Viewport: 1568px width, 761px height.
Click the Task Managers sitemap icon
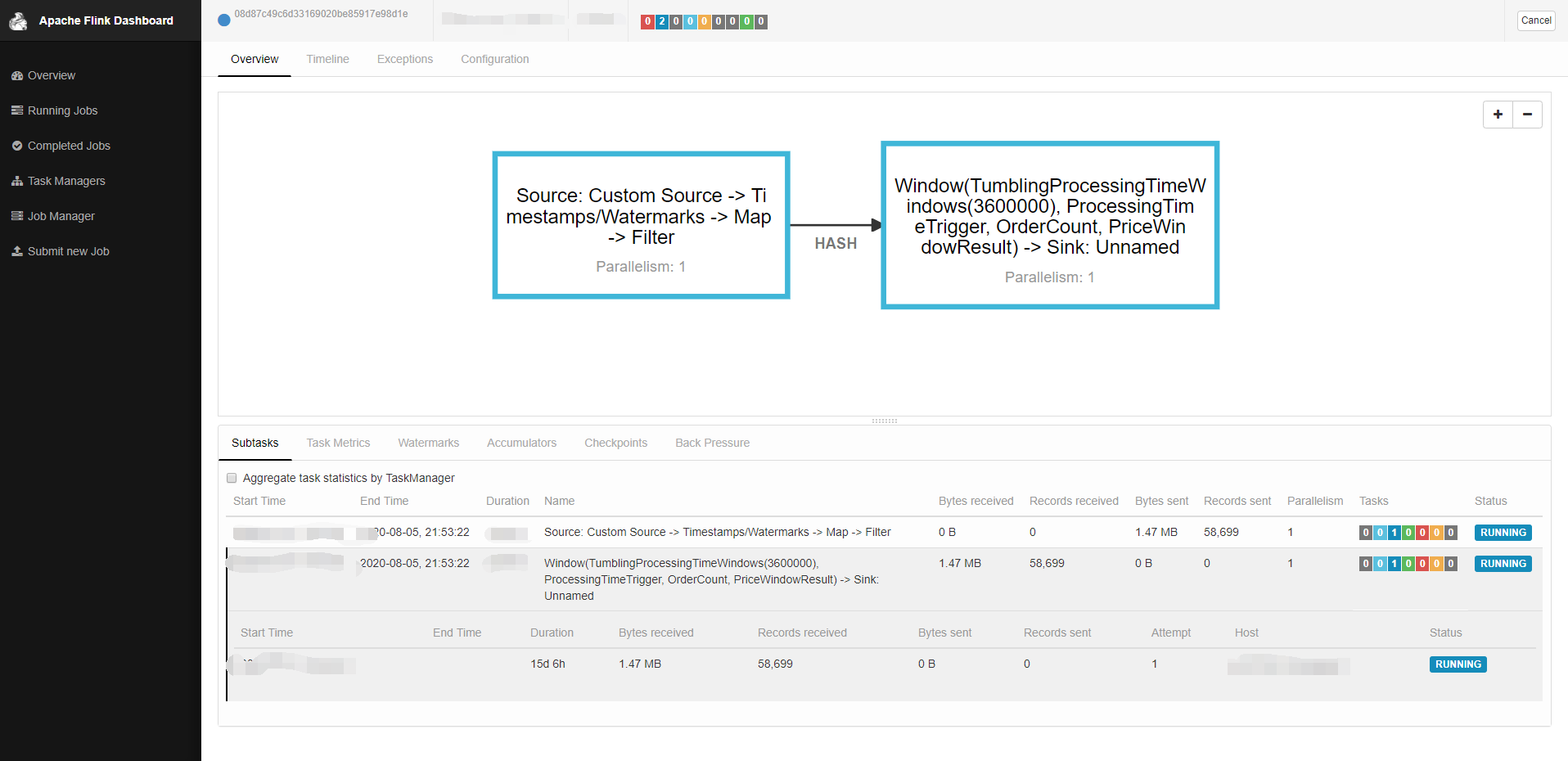click(x=17, y=181)
